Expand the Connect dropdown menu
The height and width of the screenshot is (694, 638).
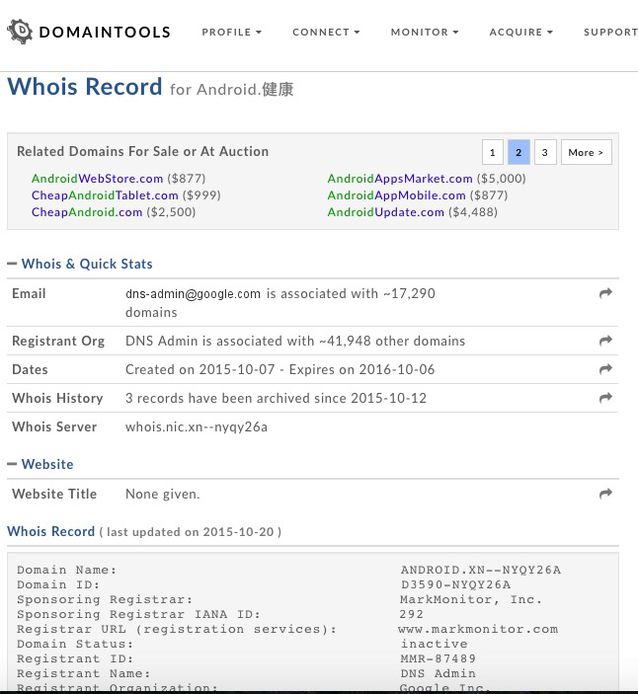tap(326, 32)
